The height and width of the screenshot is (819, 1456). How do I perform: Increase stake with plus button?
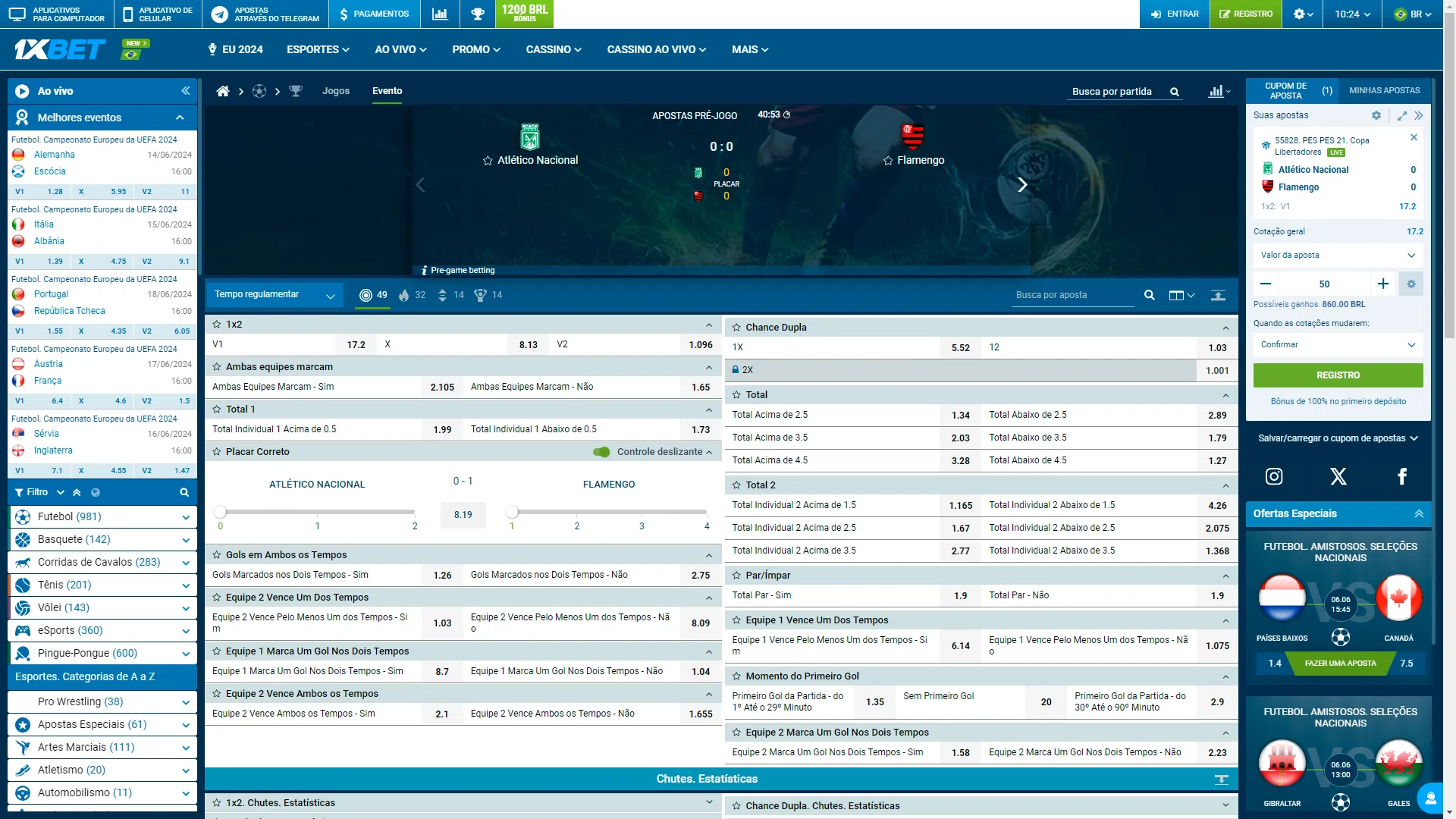coord(1383,284)
